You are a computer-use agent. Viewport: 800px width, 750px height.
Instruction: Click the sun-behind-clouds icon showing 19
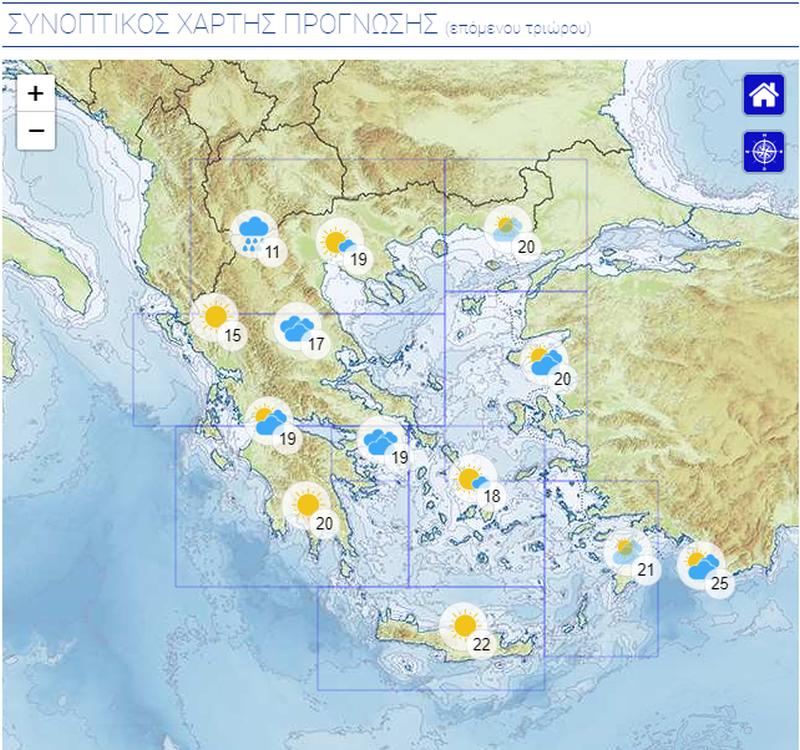click(x=270, y=421)
